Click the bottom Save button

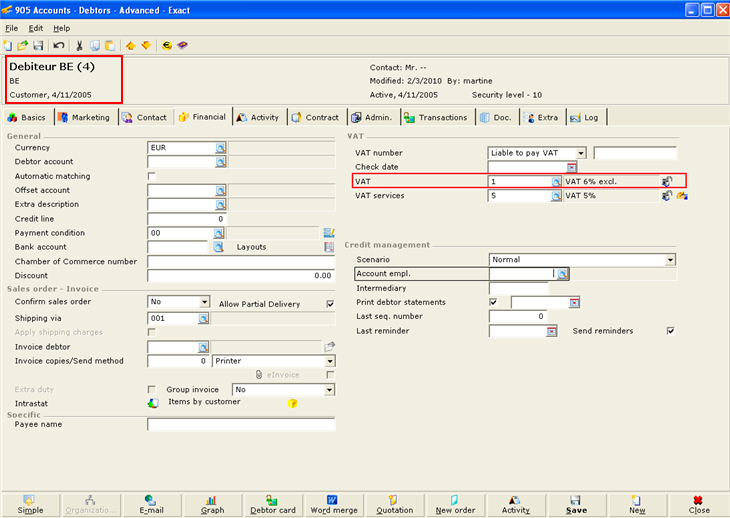[x=576, y=505]
